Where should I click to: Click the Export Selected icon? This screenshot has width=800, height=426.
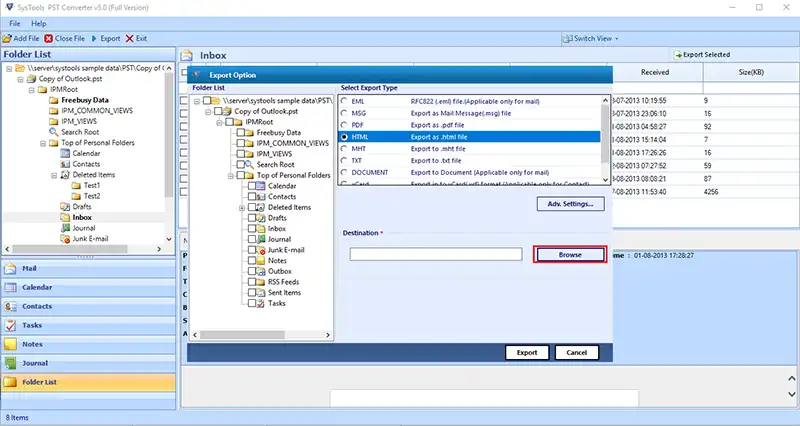[678, 55]
